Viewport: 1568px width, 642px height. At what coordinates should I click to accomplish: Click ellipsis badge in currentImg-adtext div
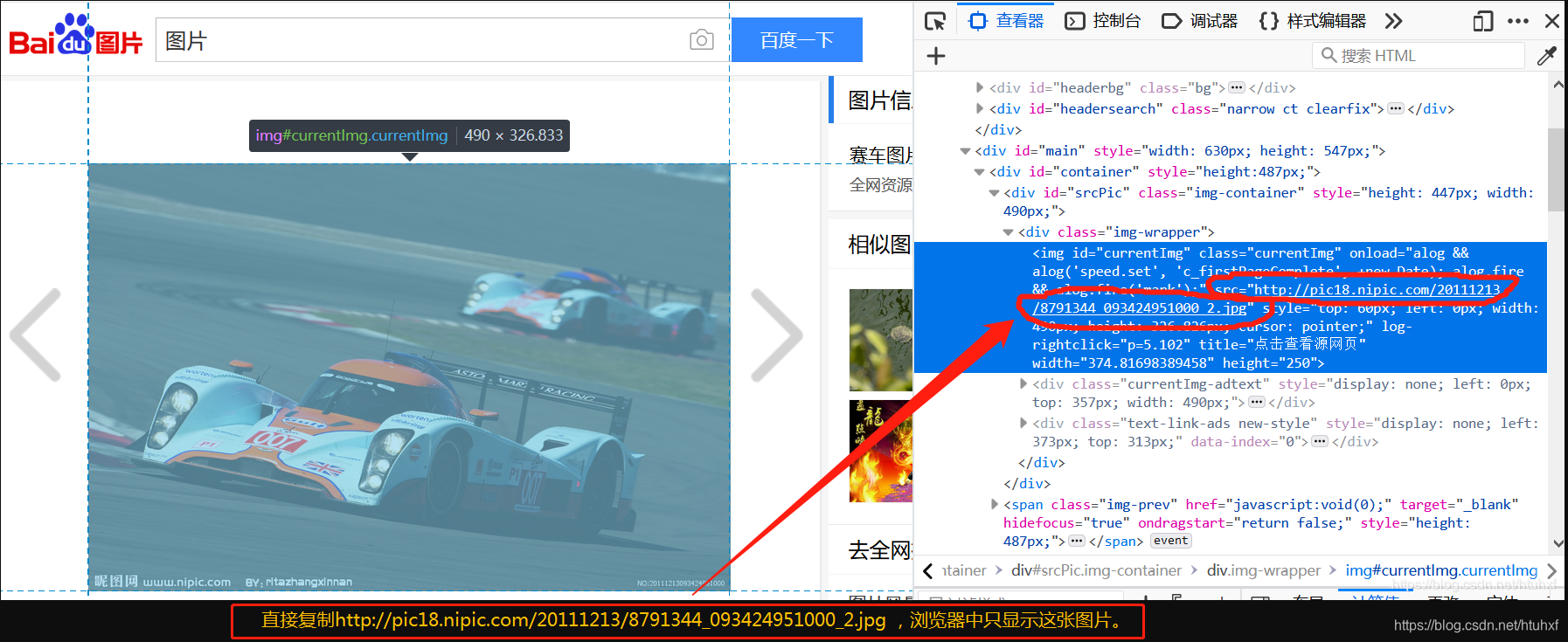[x=1257, y=402]
